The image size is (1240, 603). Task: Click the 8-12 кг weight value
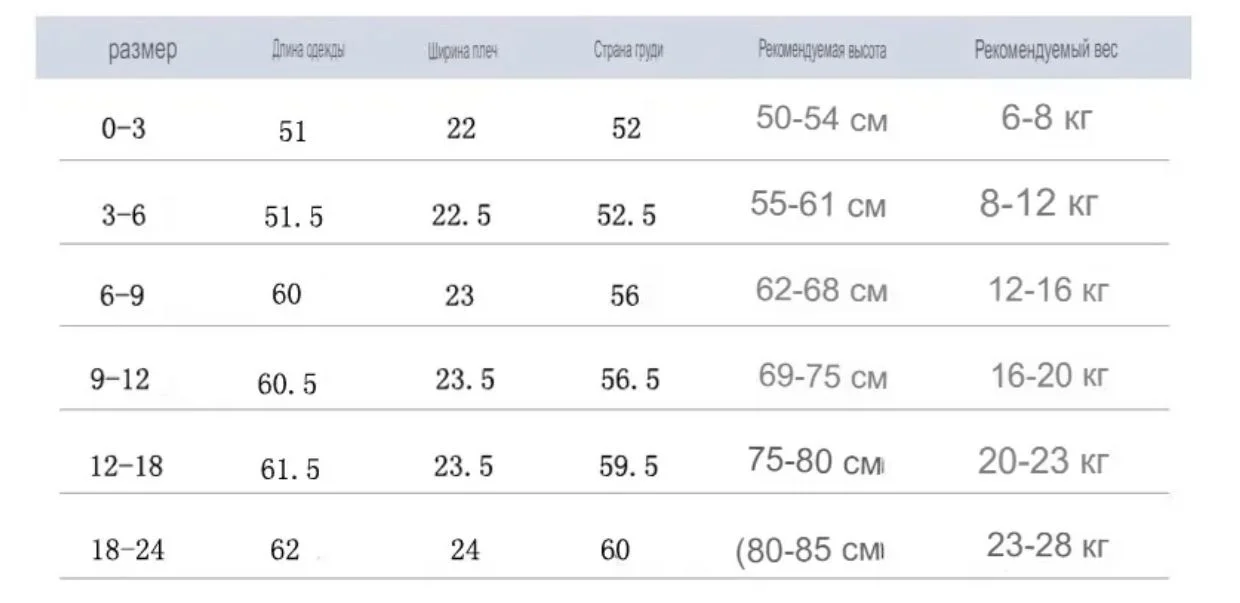coord(1039,204)
